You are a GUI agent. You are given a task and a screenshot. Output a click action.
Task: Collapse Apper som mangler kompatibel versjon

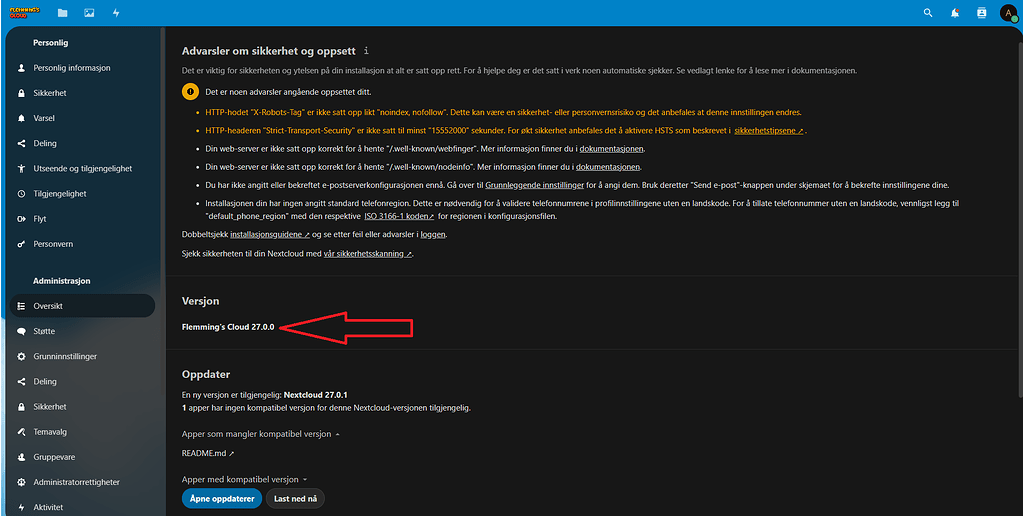[261, 434]
